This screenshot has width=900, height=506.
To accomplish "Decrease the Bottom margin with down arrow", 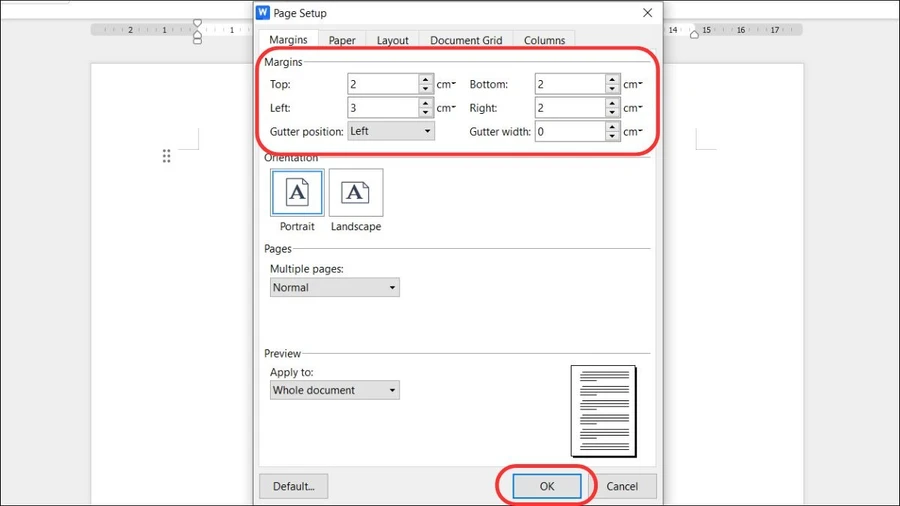I will pyautogui.click(x=612, y=89).
